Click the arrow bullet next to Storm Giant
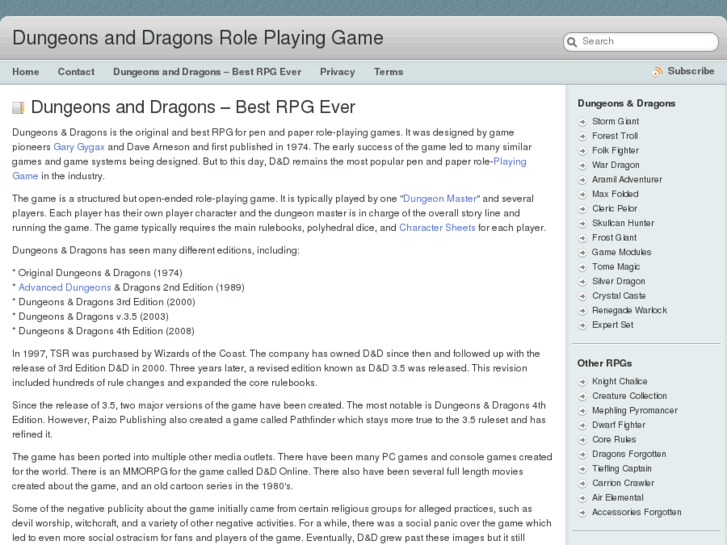727x545 pixels. 582,122
